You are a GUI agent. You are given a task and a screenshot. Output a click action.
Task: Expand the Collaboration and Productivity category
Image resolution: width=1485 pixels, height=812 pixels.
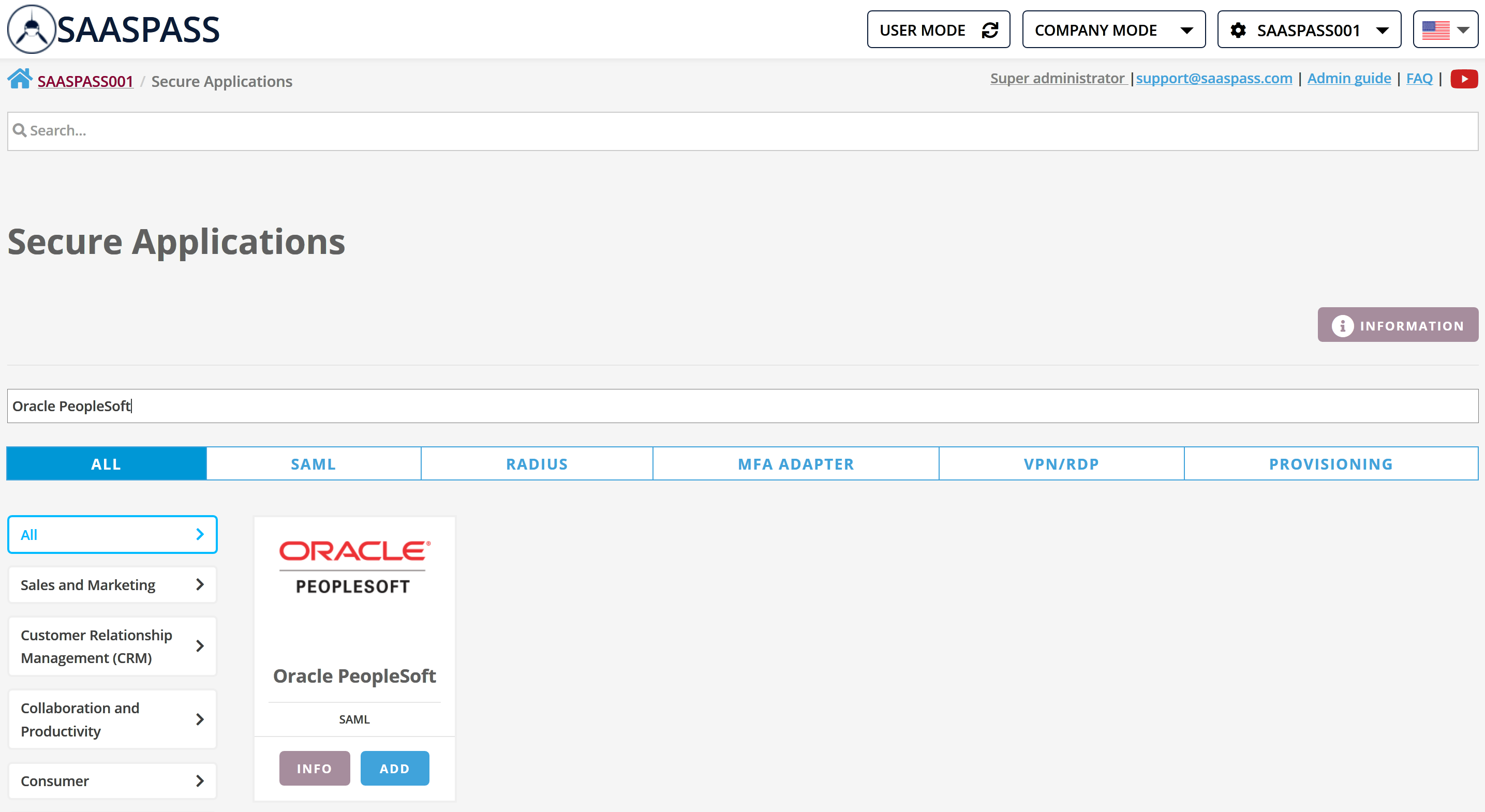pyautogui.click(x=112, y=719)
